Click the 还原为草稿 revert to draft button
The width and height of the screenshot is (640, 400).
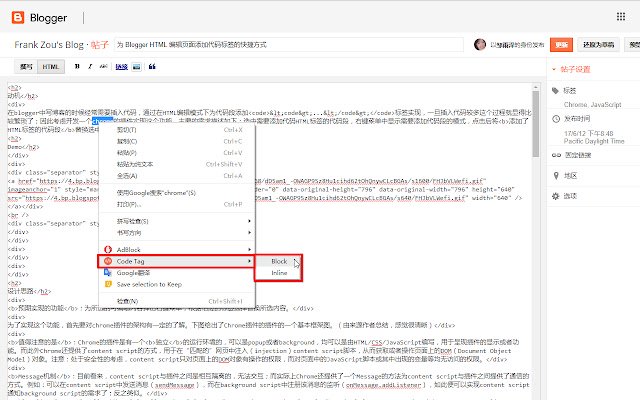tap(598, 44)
